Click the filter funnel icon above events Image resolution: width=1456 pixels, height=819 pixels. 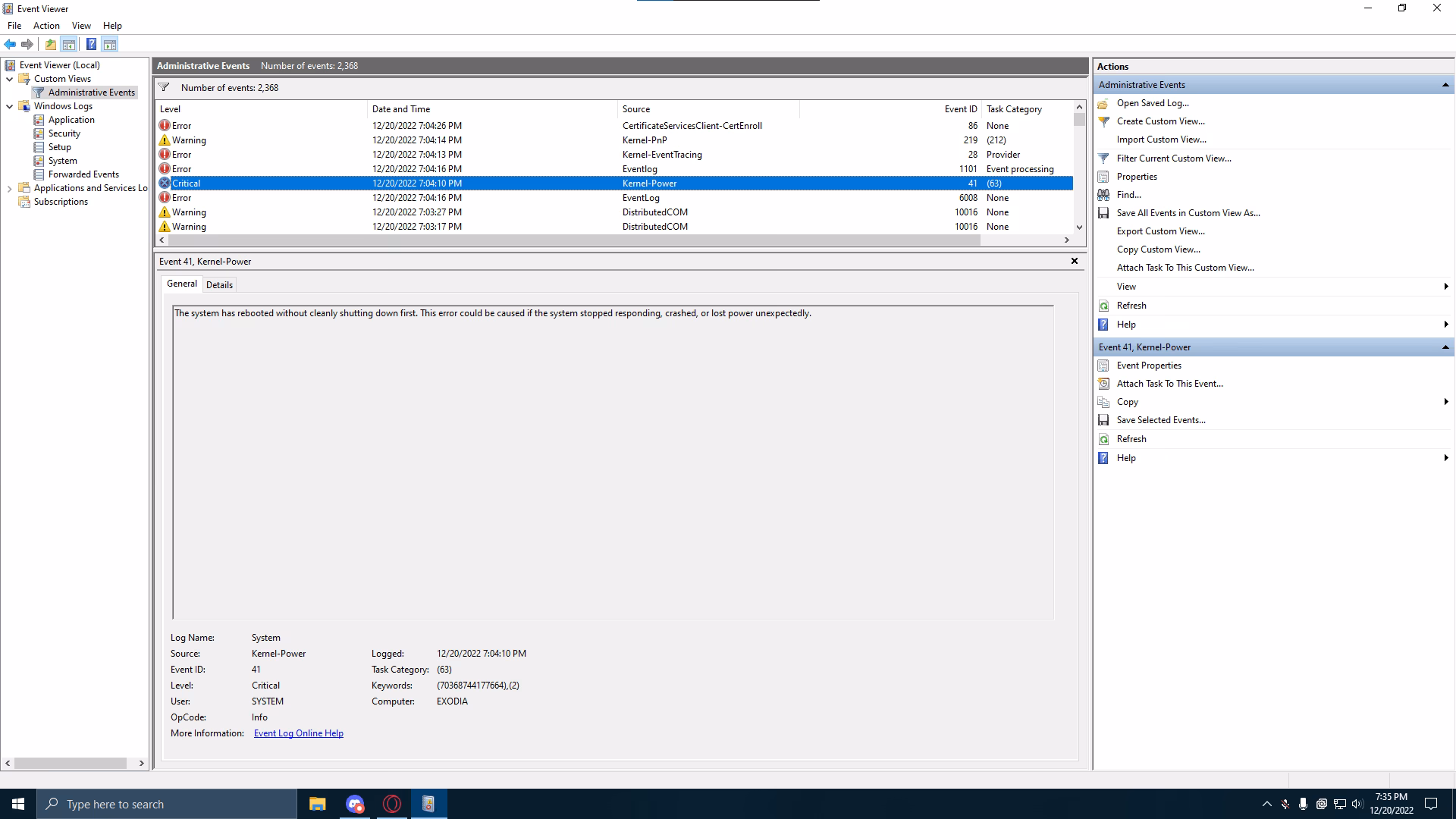pyautogui.click(x=164, y=87)
